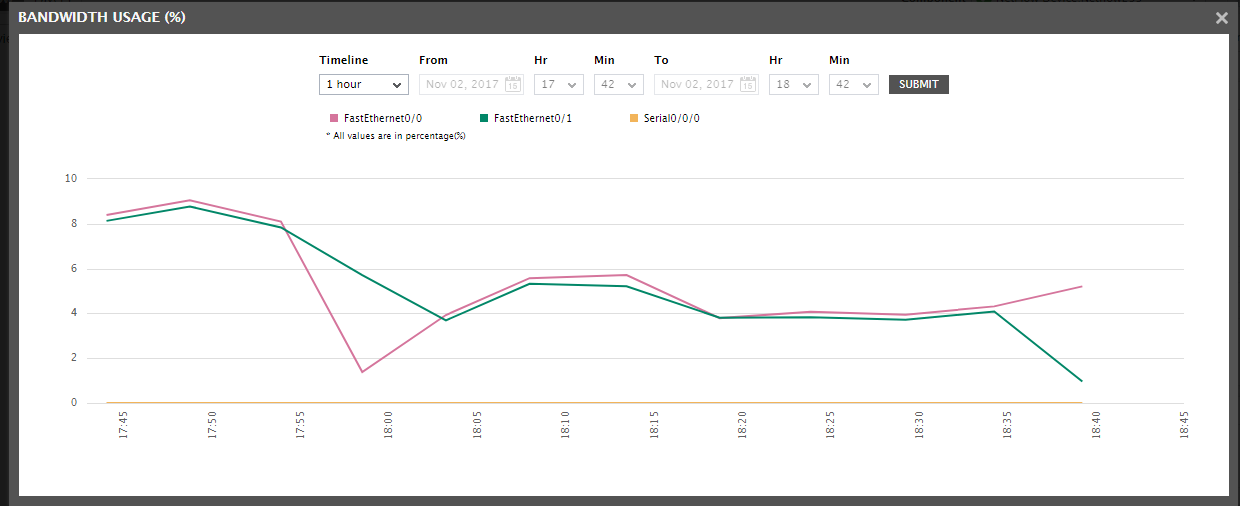Open the To Min dropdown
Screen dimensions: 1240x506
coord(854,84)
